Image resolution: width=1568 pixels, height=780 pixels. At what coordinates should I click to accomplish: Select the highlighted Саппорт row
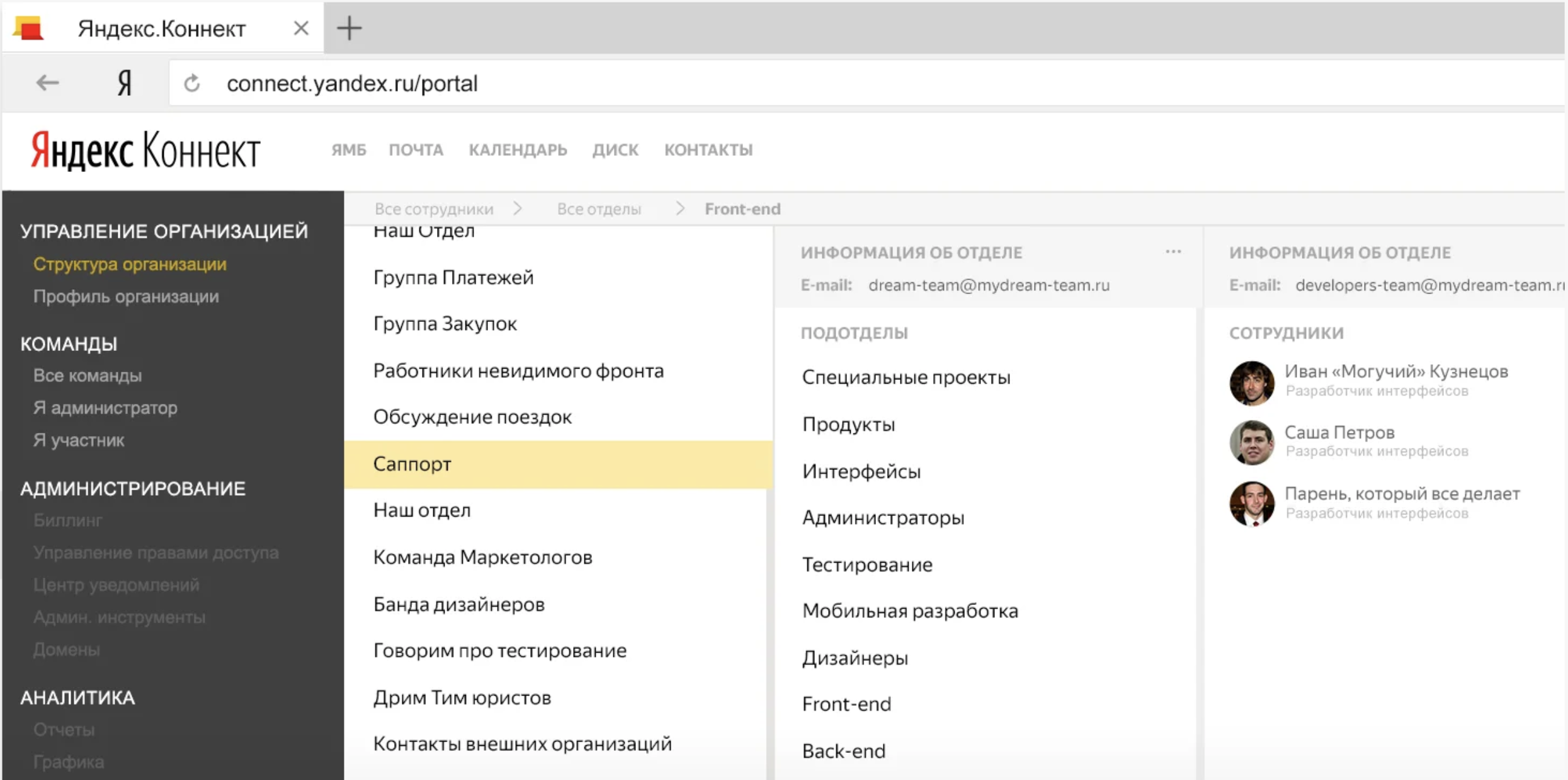click(558, 464)
